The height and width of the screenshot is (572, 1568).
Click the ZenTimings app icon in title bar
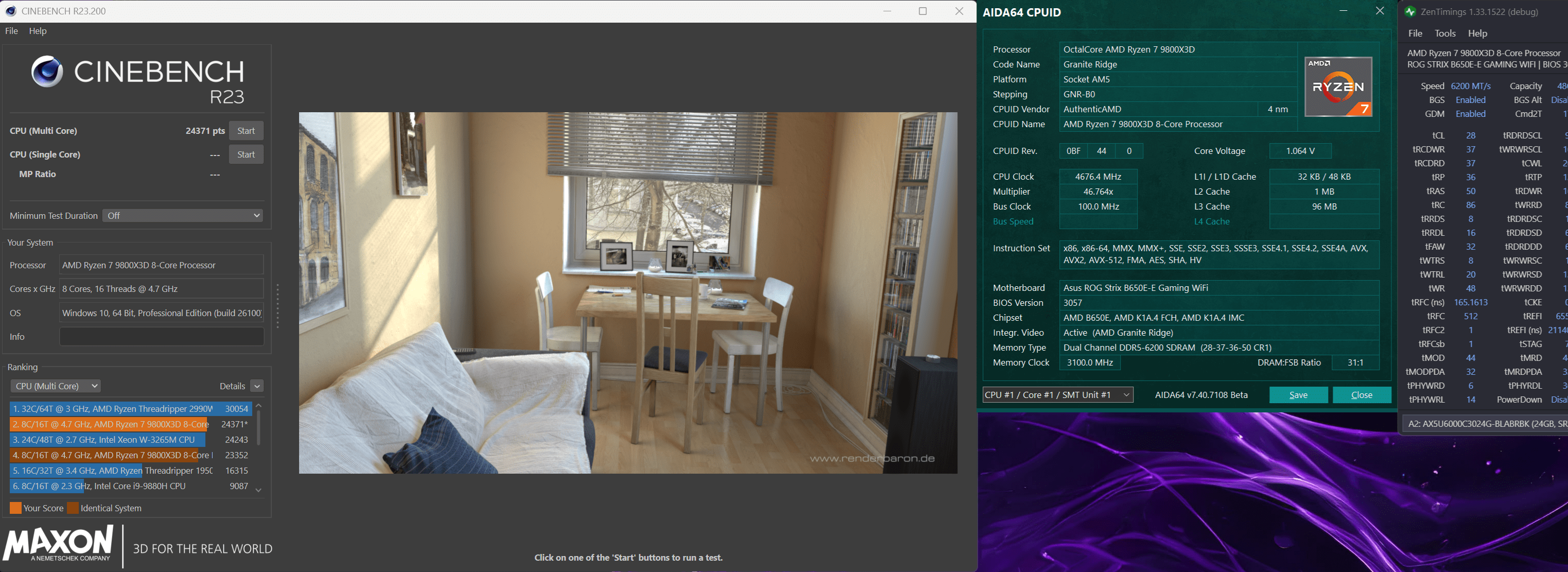point(1410,11)
